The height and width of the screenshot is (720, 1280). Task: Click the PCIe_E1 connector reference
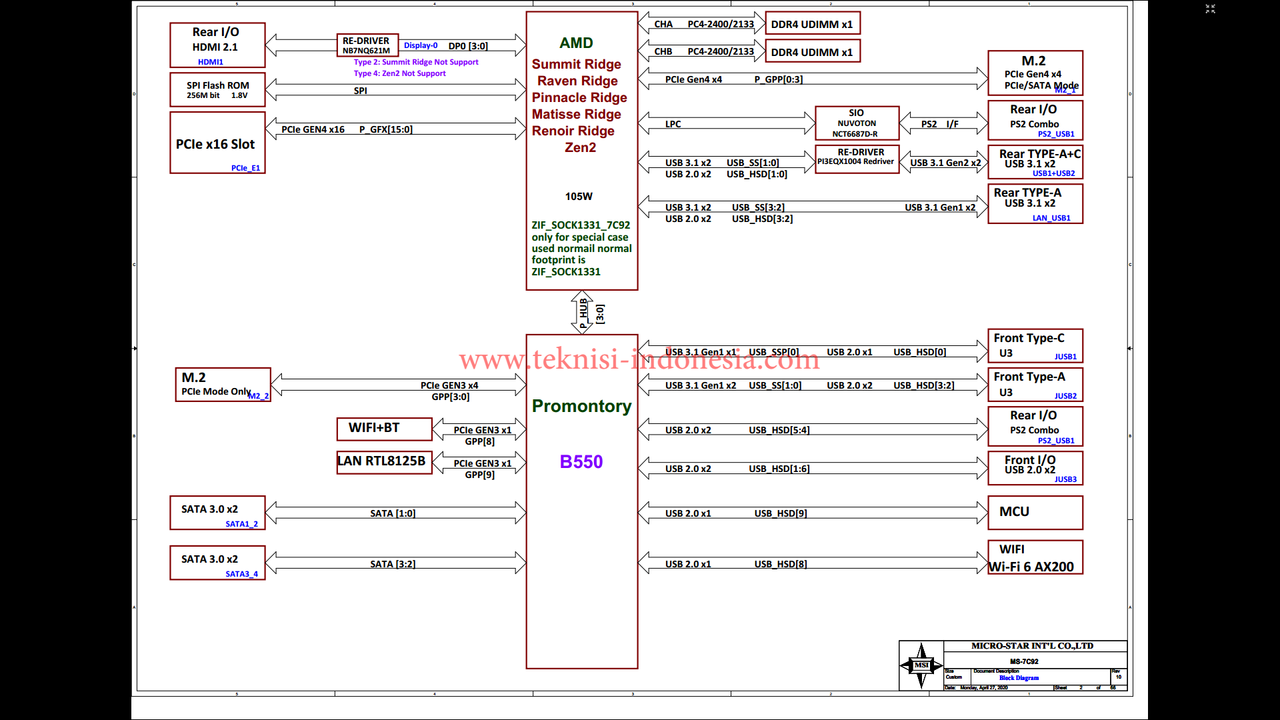pos(246,168)
